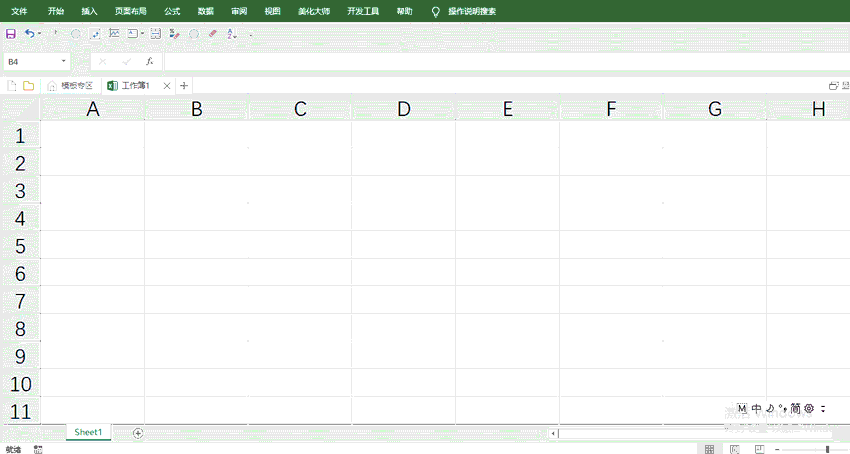Select the Sheet1 worksheet tab
The width and height of the screenshot is (850, 454).
pyautogui.click(x=88, y=432)
